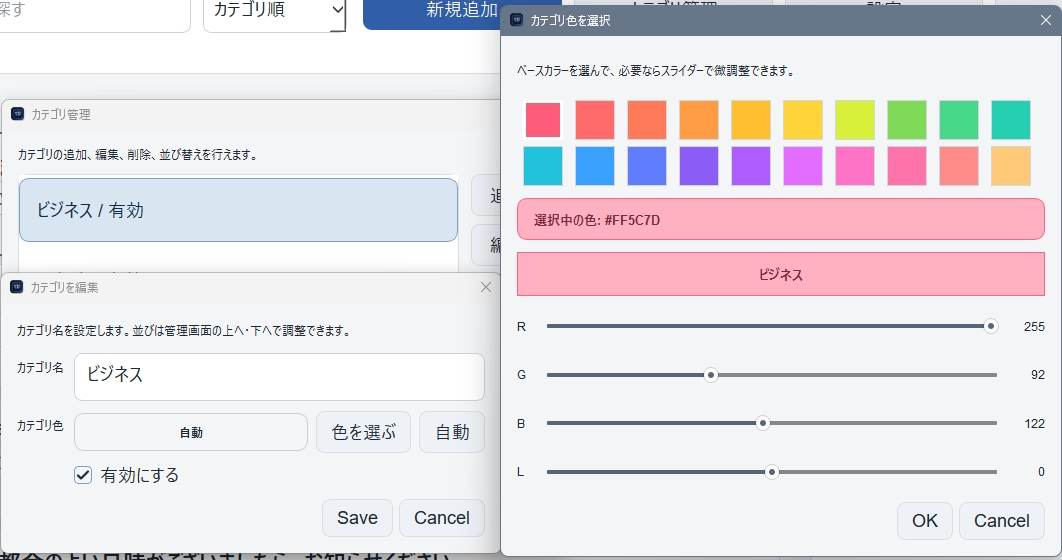Select the green color swatch
Screen dimensions: 1062x560
coord(907,120)
